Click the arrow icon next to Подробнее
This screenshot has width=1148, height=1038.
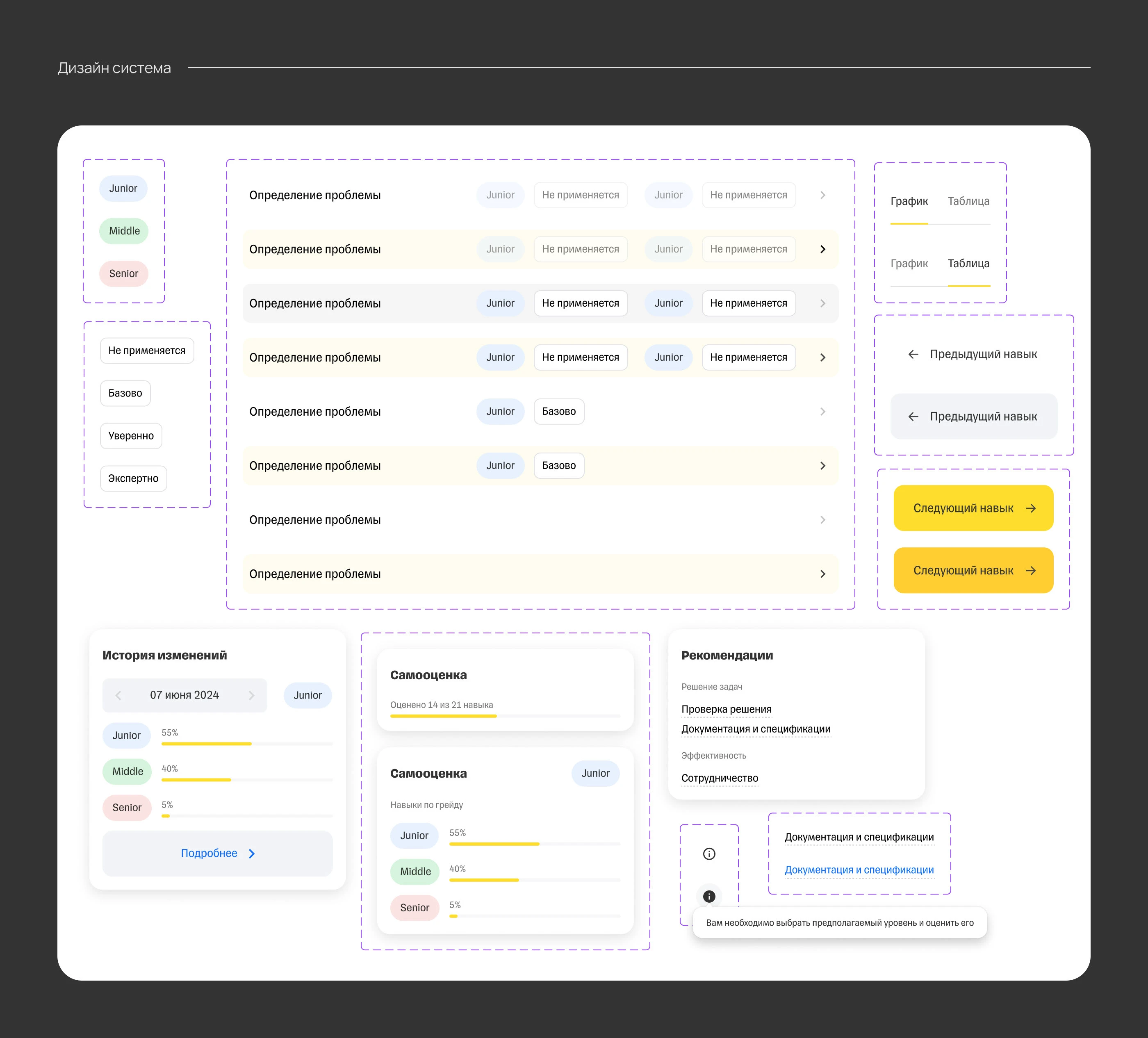click(x=252, y=854)
